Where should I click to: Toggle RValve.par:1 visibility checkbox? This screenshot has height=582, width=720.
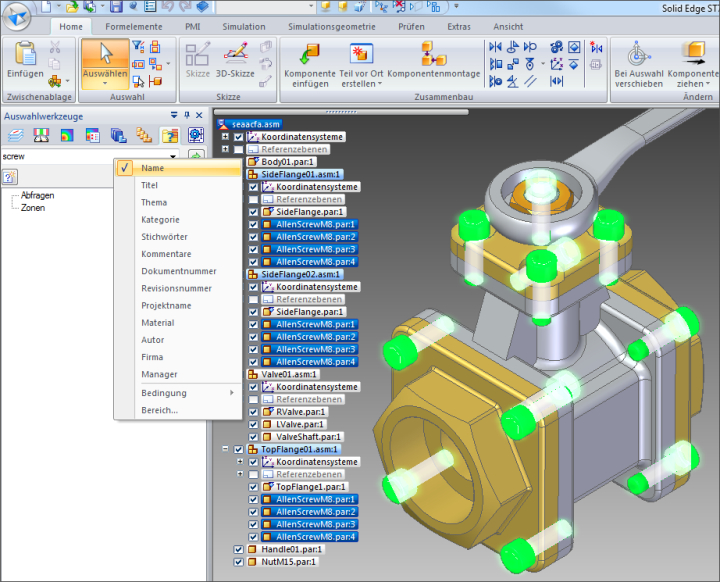pos(253,412)
